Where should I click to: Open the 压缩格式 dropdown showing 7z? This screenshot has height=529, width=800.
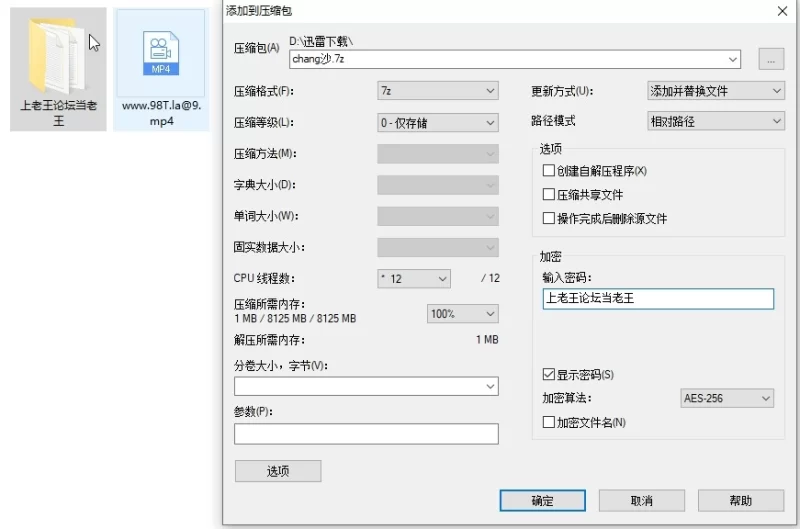(438, 91)
